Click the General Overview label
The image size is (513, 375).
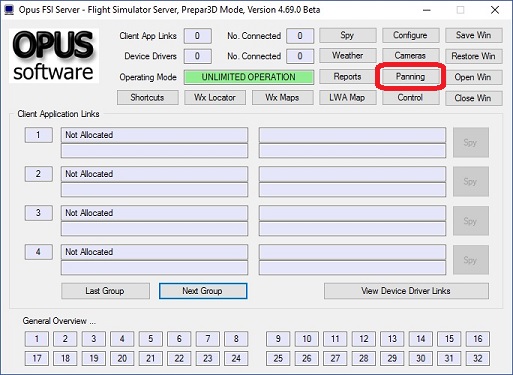59,321
